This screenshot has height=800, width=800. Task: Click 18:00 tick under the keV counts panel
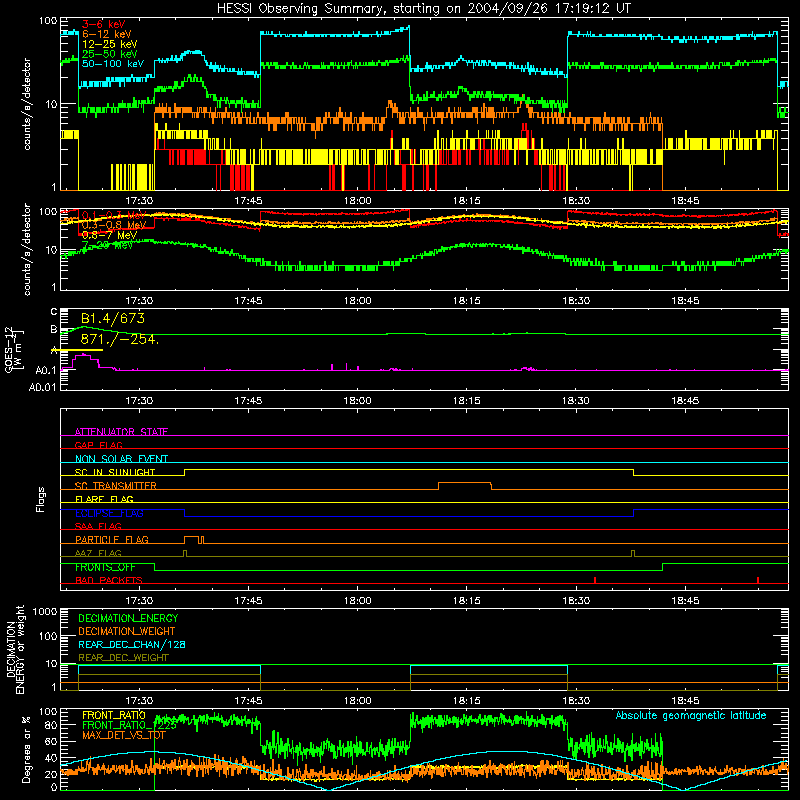(358, 201)
